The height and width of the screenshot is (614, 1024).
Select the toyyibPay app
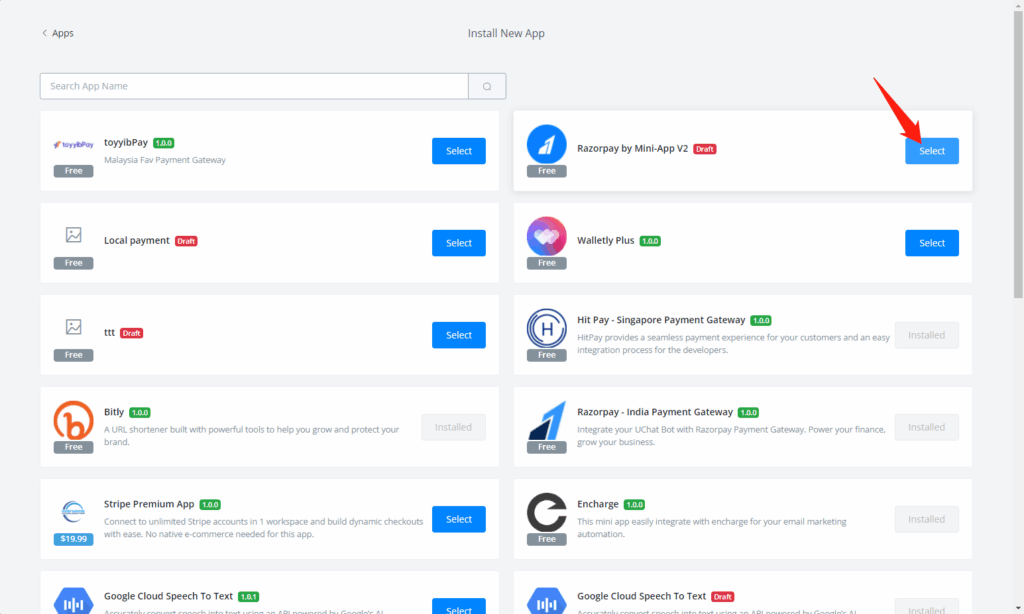[459, 151]
